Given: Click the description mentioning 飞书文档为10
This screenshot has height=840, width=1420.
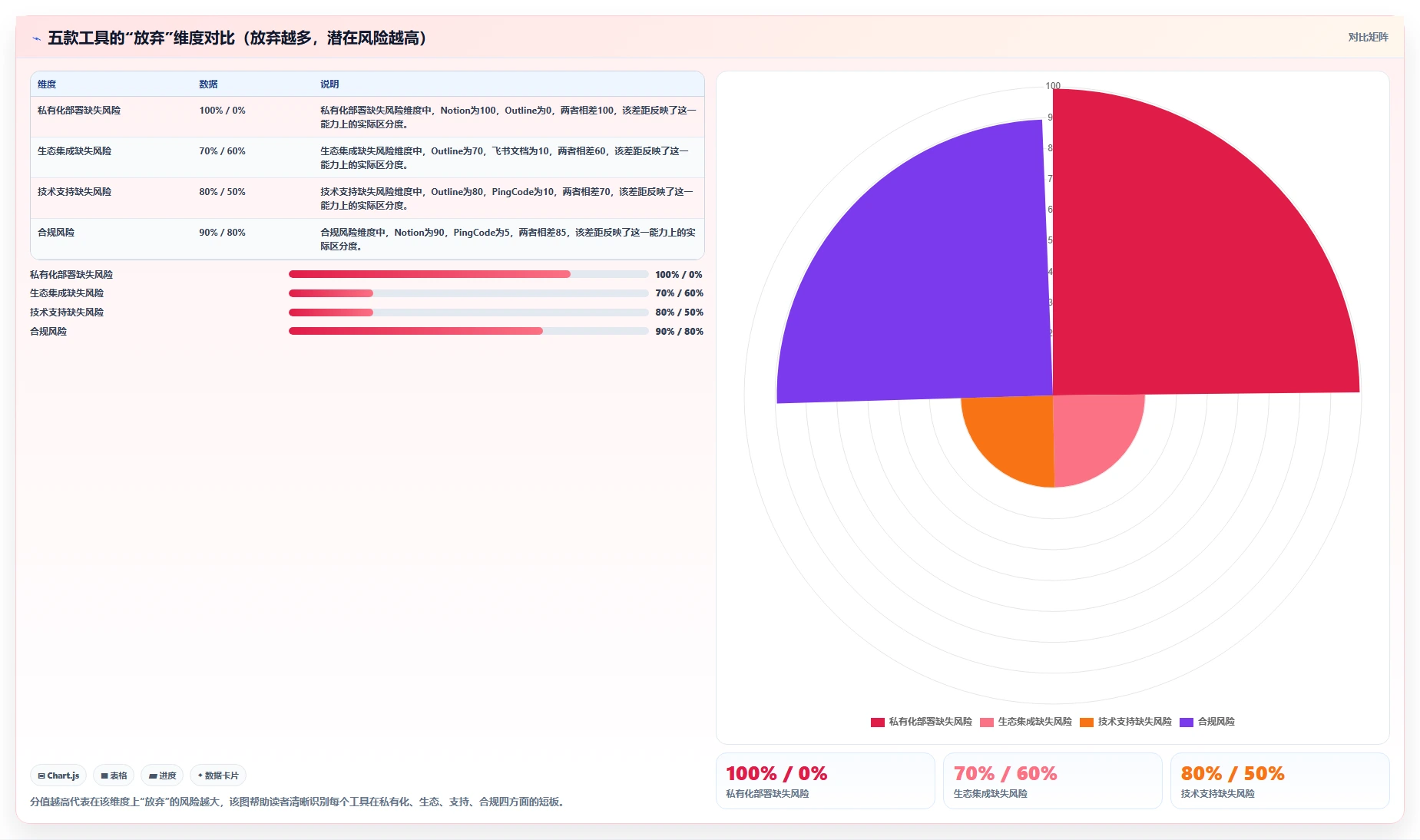Looking at the screenshot, I should tap(505, 158).
